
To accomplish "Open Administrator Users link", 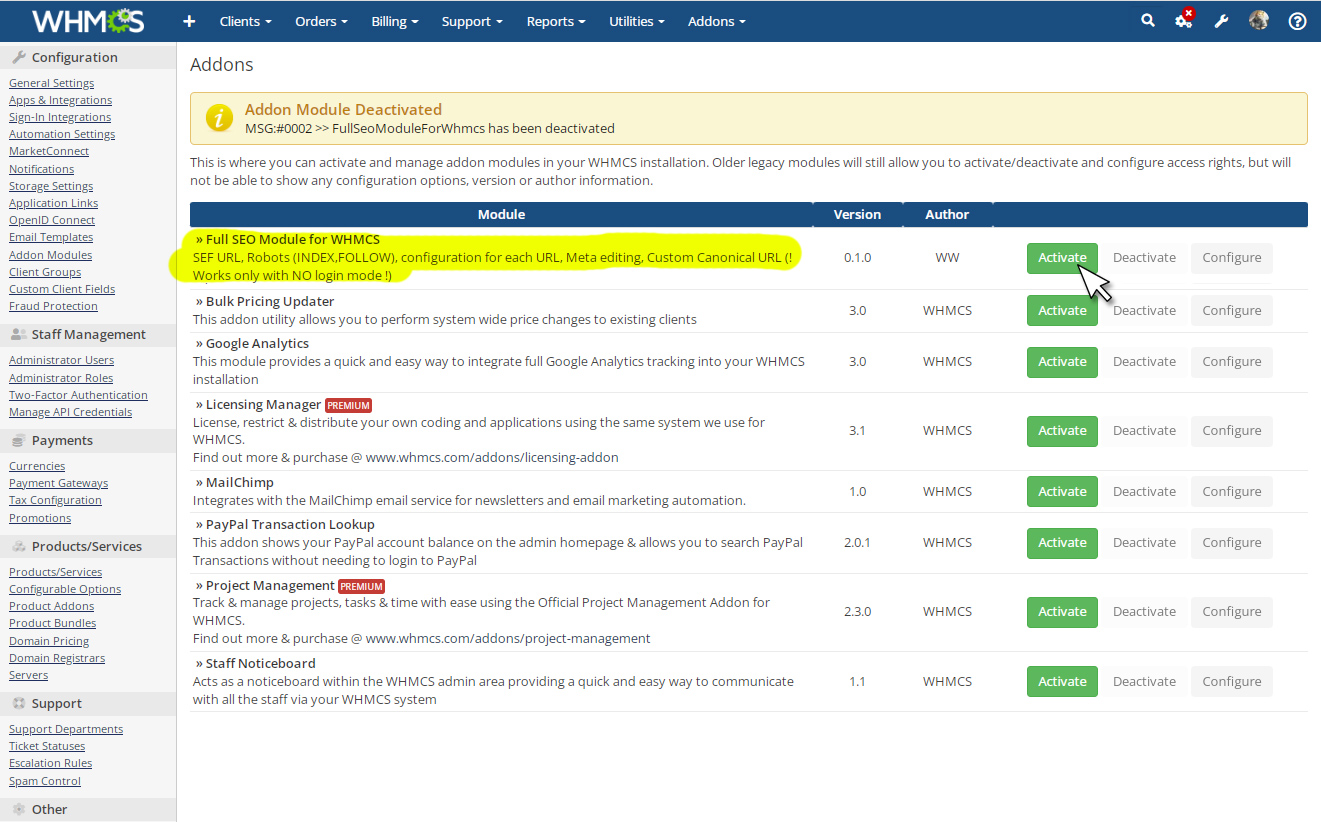I will coord(61,360).
